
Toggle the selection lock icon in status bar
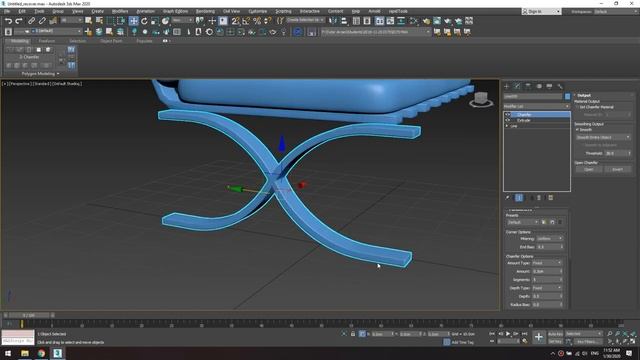pyautogui.click(x=353, y=334)
